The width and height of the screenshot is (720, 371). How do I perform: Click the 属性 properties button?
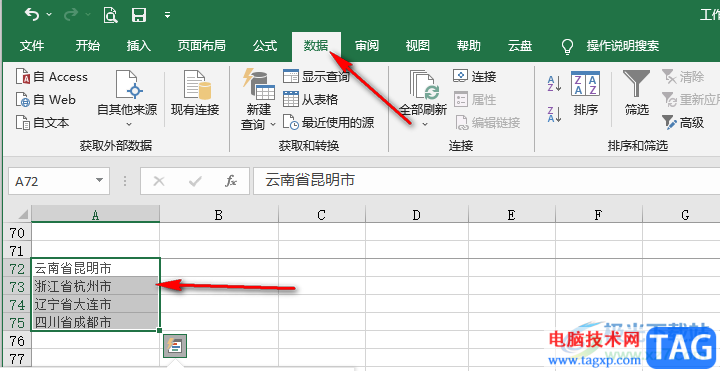click(x=475, y=99)
